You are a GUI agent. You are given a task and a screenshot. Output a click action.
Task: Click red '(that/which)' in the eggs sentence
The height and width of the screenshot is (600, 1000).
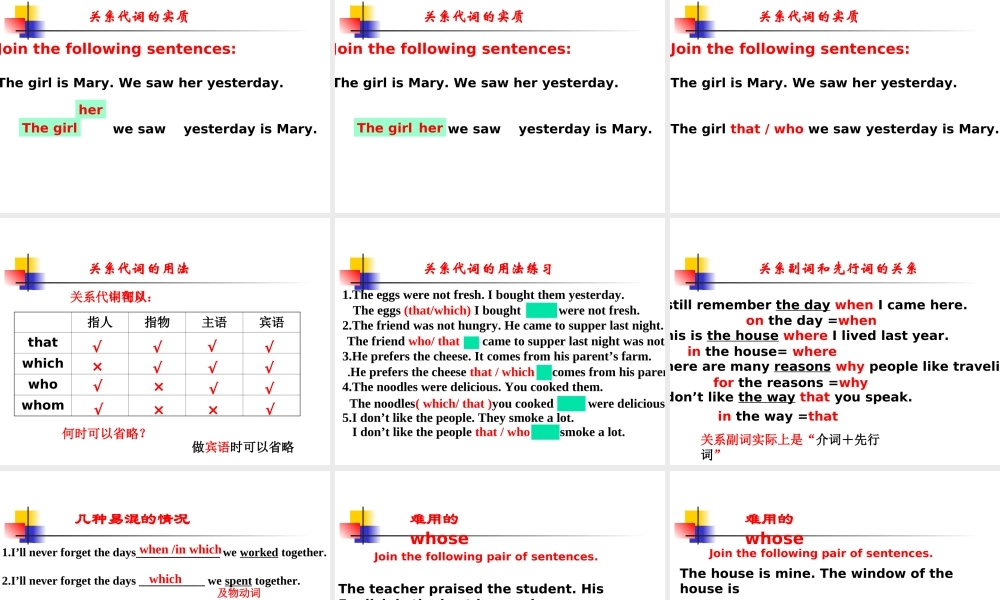(438, 311)
